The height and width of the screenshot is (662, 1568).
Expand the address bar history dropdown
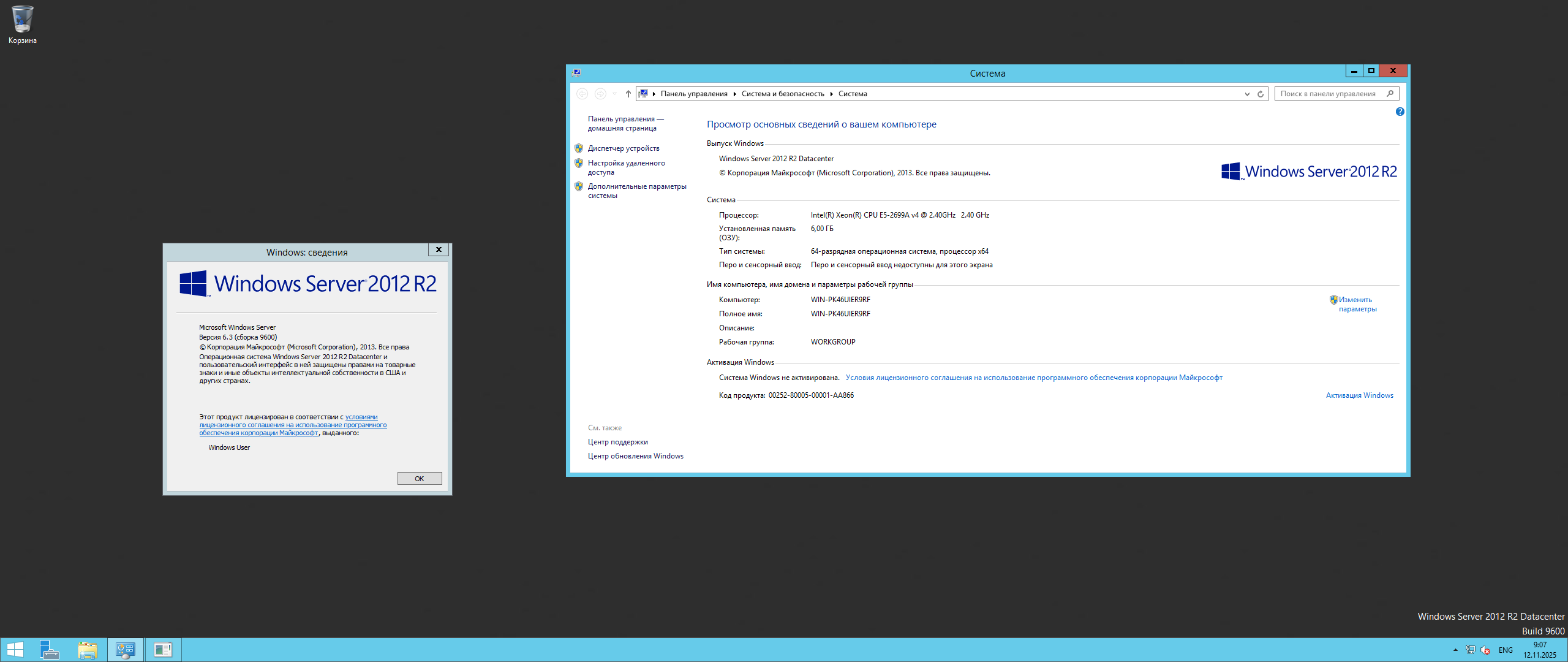(1247, 94)
